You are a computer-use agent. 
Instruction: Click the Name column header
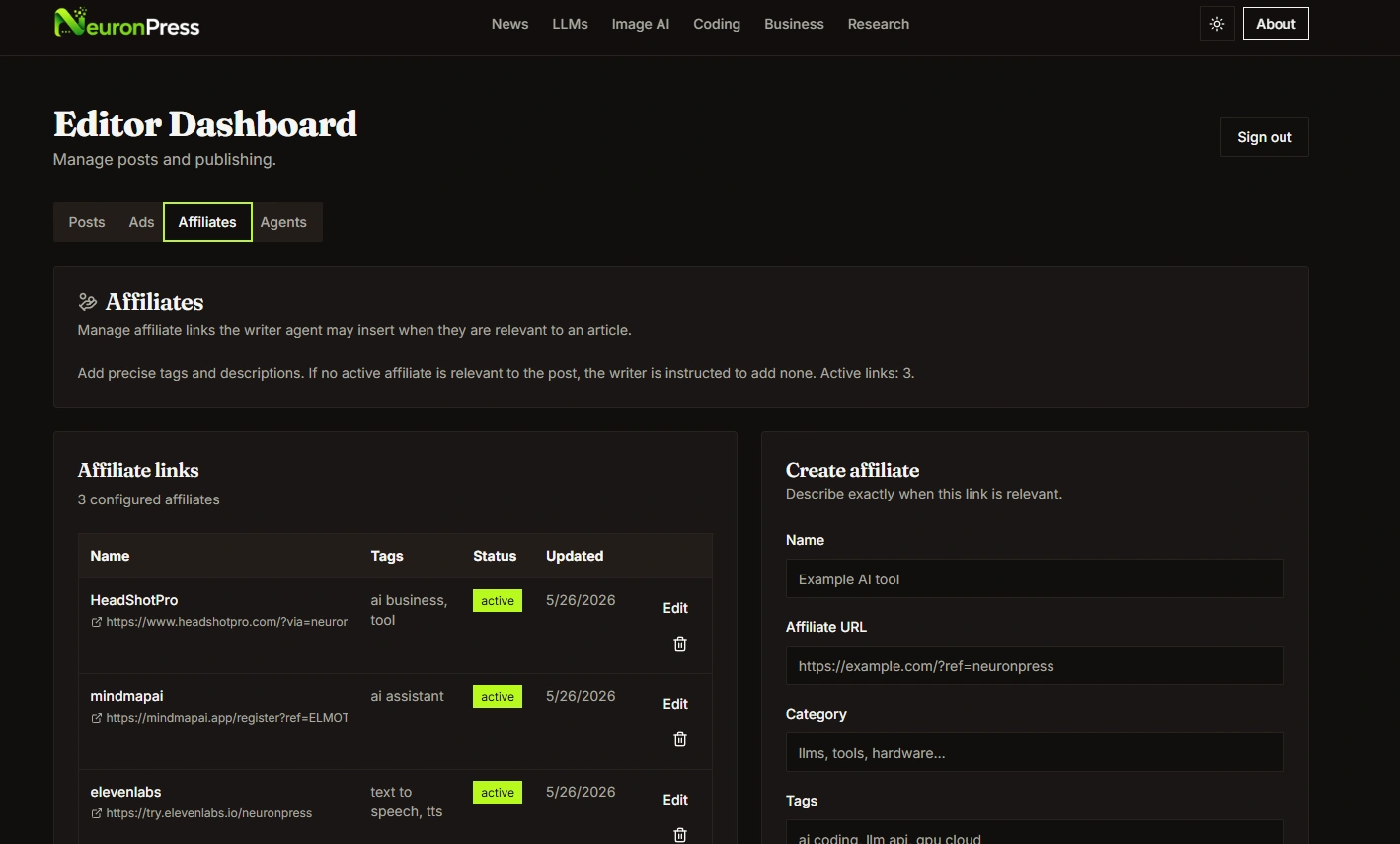[110, 556]
